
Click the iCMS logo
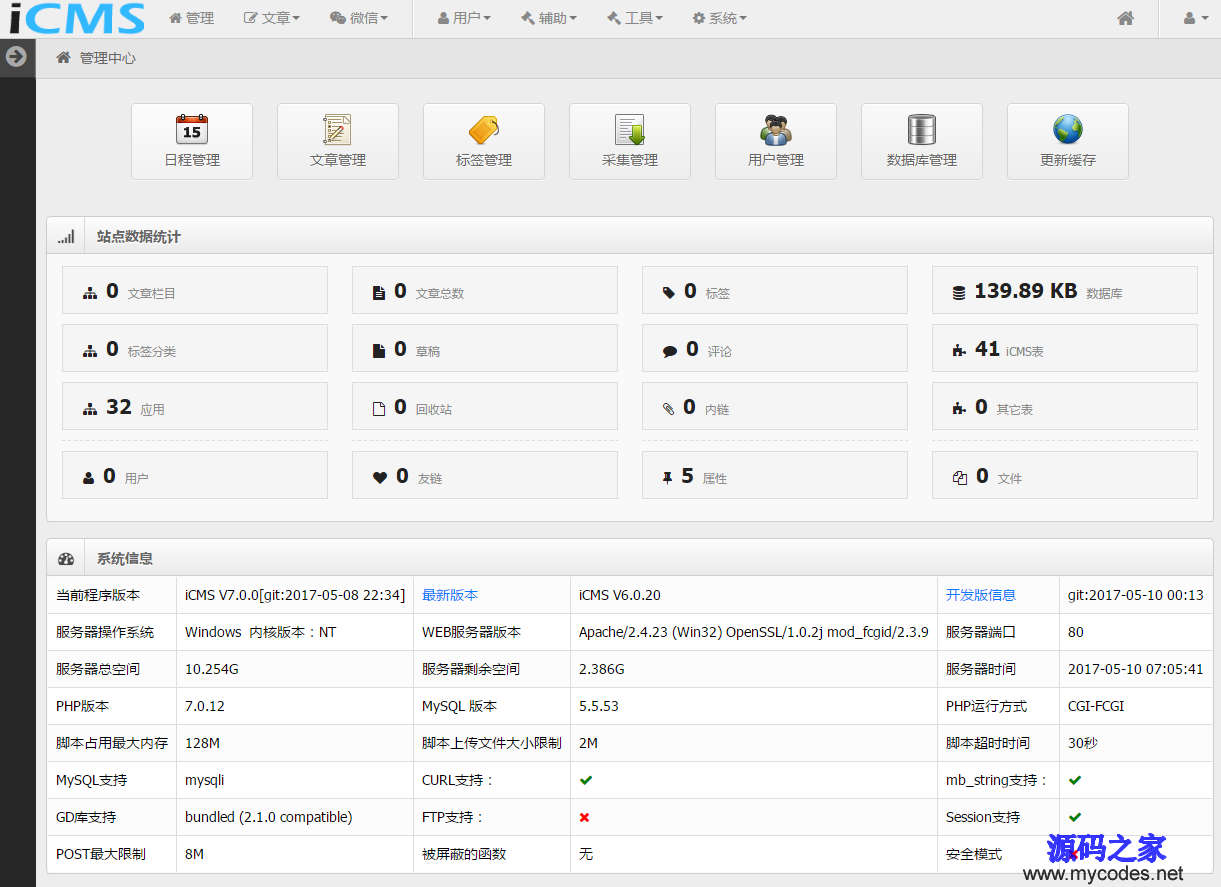(77, 18)
